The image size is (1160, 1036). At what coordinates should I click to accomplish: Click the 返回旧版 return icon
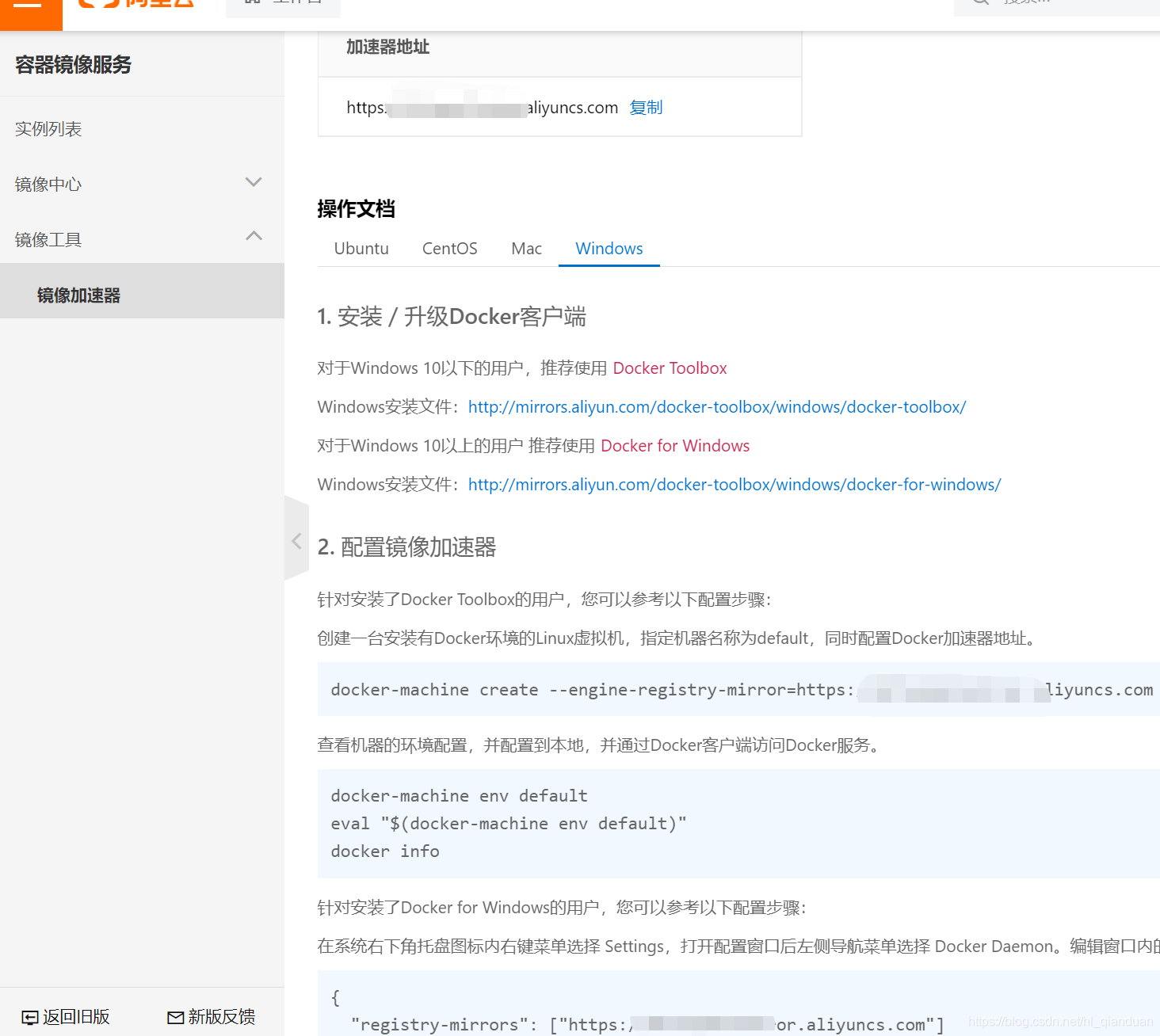point(30,1018)
